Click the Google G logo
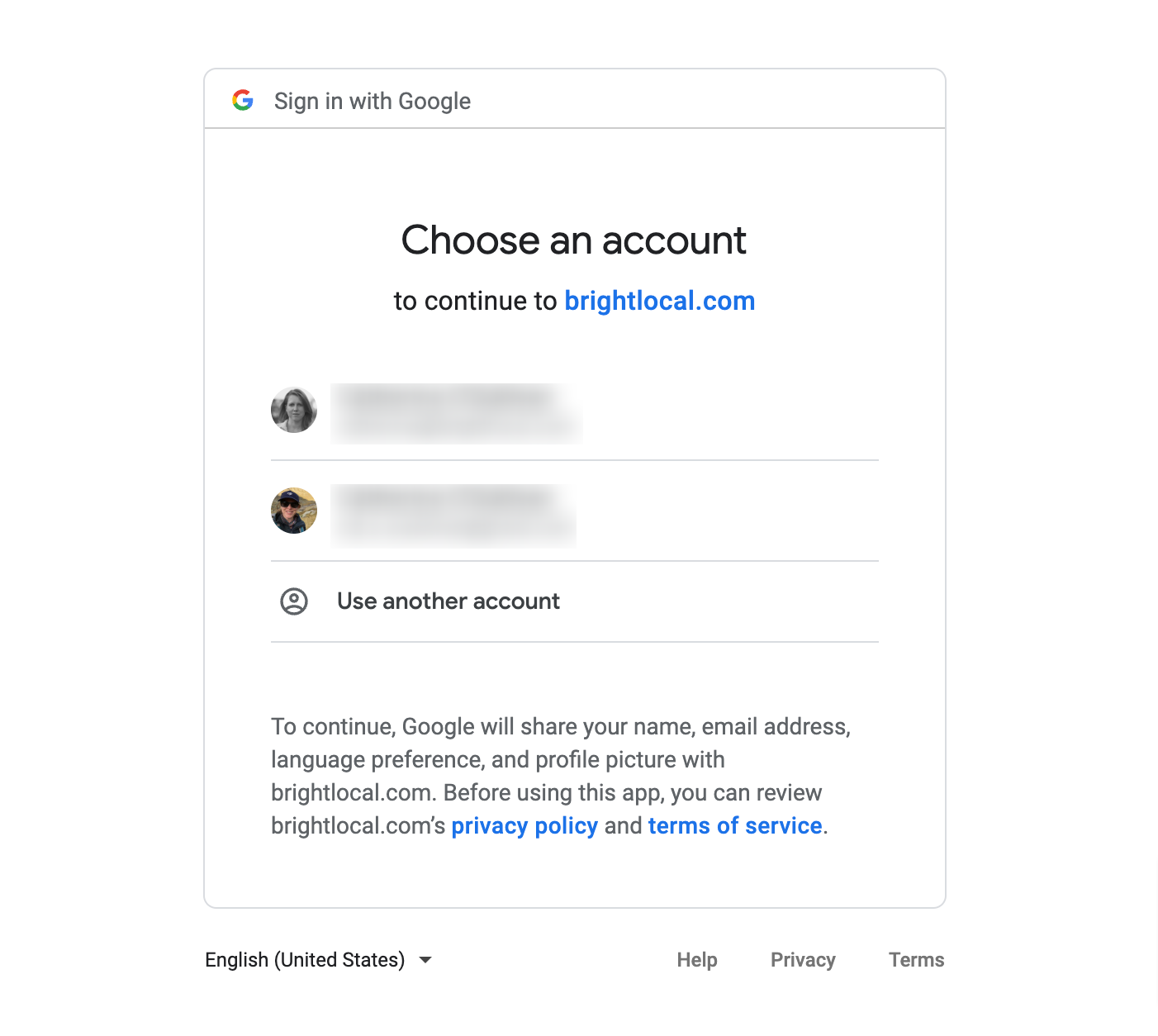This screenshot has height=1036, width=1158. pos(243,100)
